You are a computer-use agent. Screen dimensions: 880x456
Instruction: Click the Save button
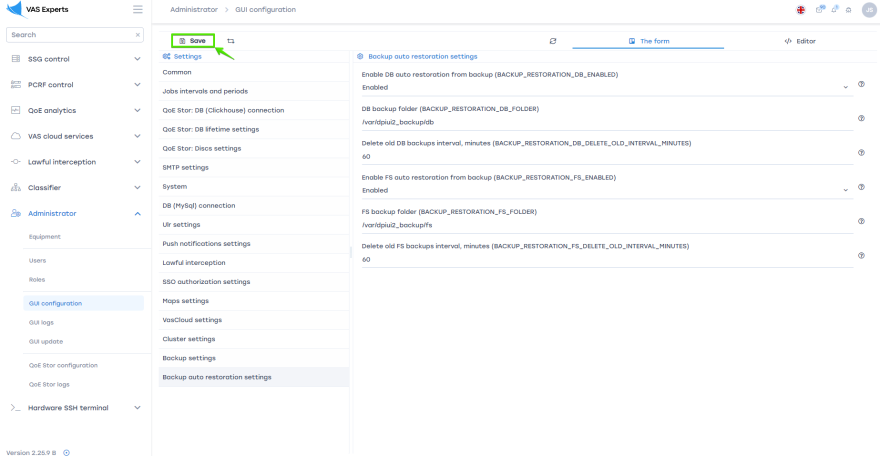coord(192,41)
